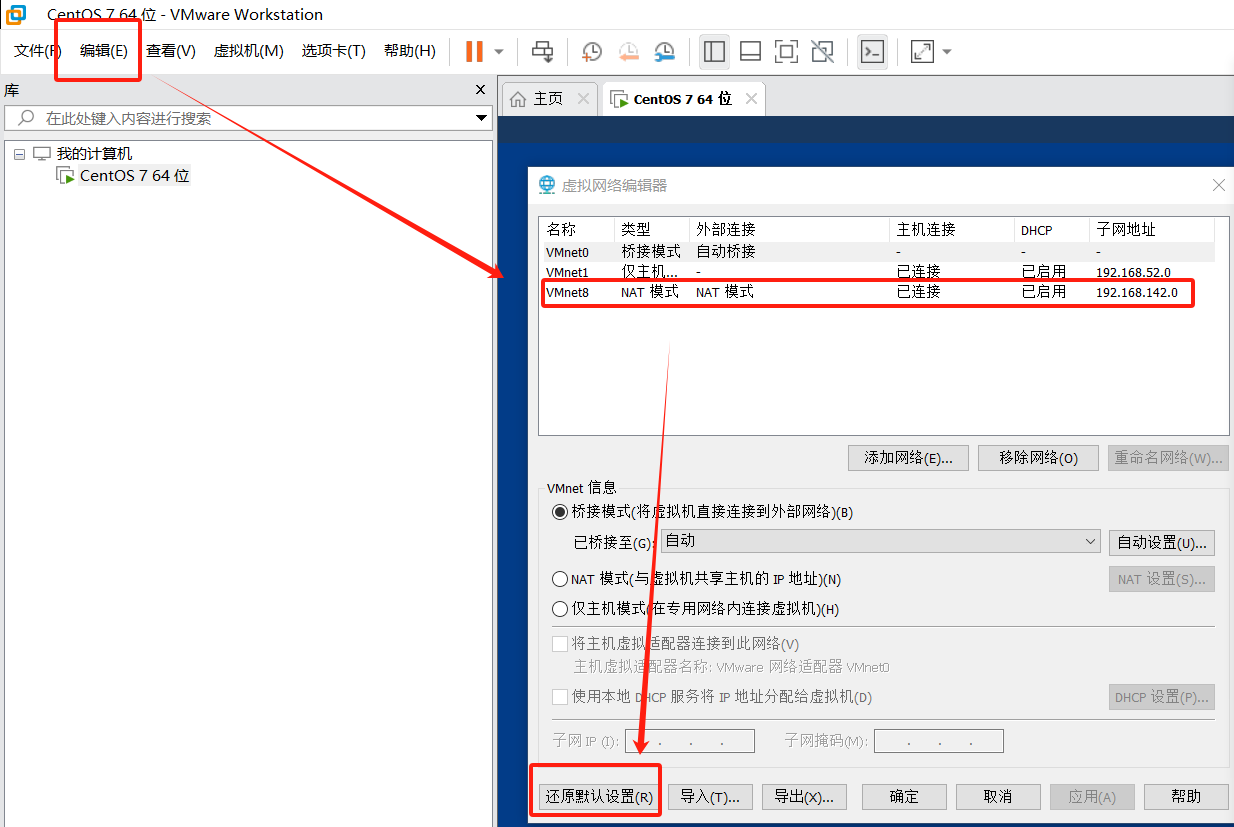Screen dimensions: 1234x827
Task: Click the Unity mode icon in toolbar
Action: [x=822, y=51]
